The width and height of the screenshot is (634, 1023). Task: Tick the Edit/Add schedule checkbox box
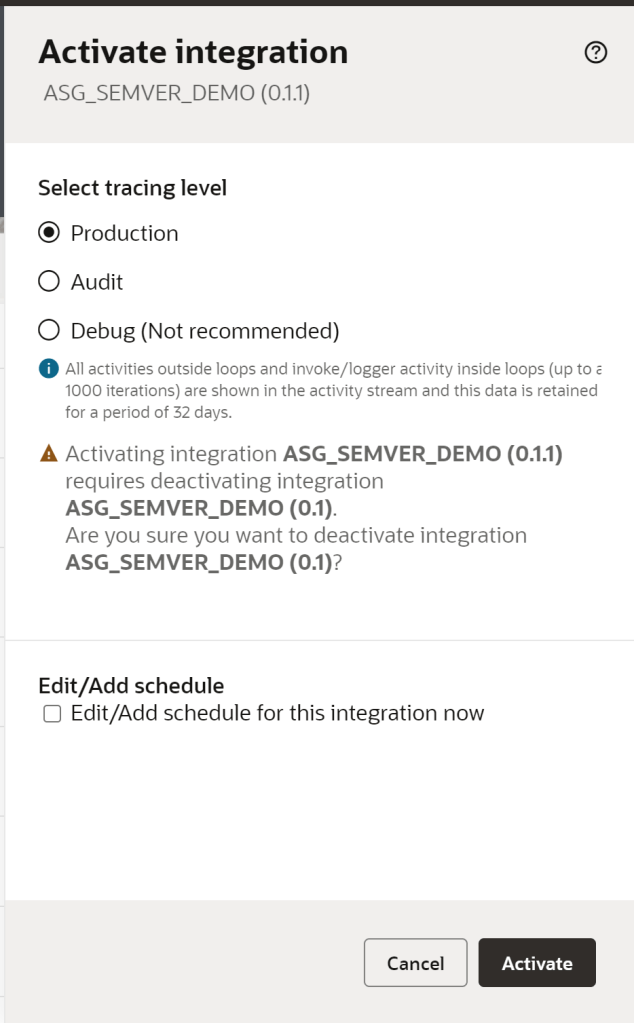[x=52, y=714]
